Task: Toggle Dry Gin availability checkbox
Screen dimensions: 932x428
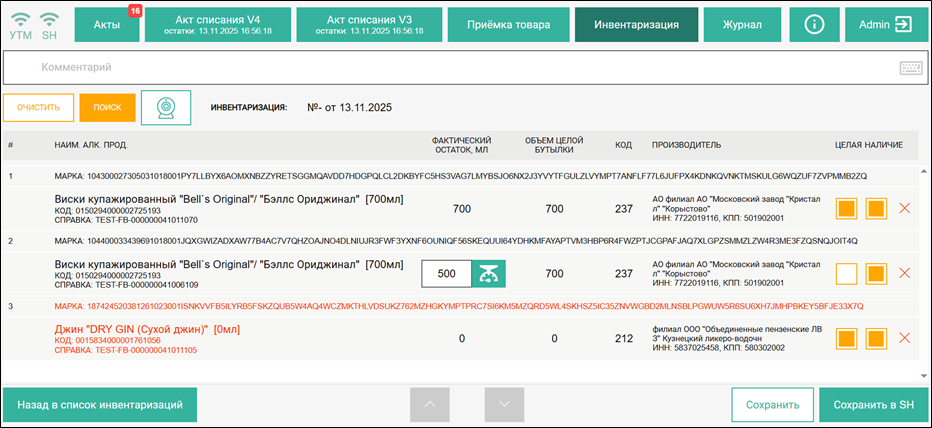Action: coord(876,338)
